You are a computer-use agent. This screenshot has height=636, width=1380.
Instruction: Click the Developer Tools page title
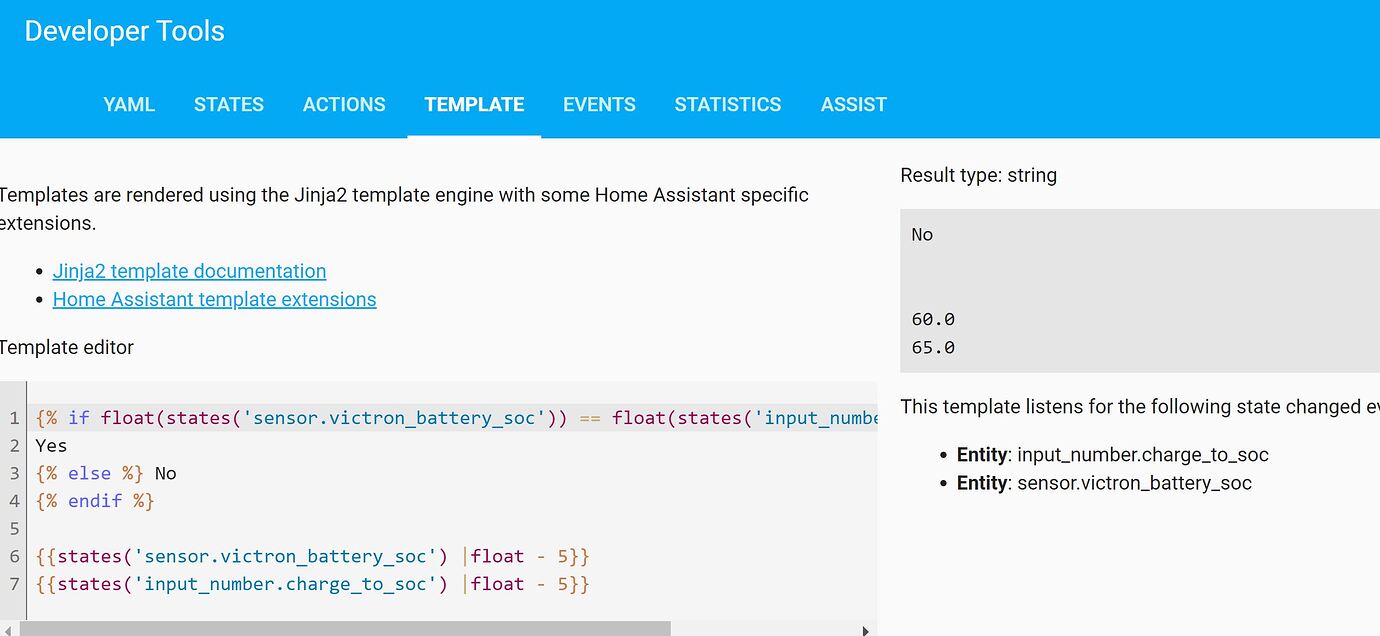[x=124, y=31]
